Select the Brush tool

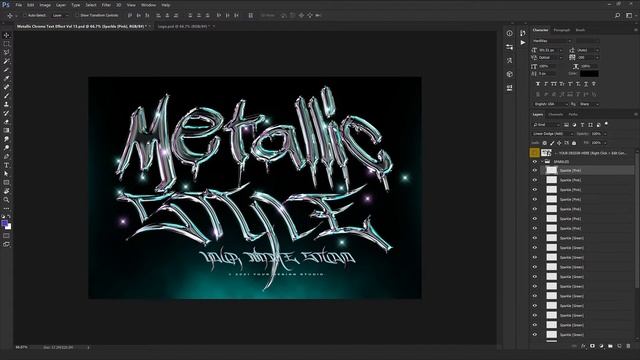click(7, 96)
